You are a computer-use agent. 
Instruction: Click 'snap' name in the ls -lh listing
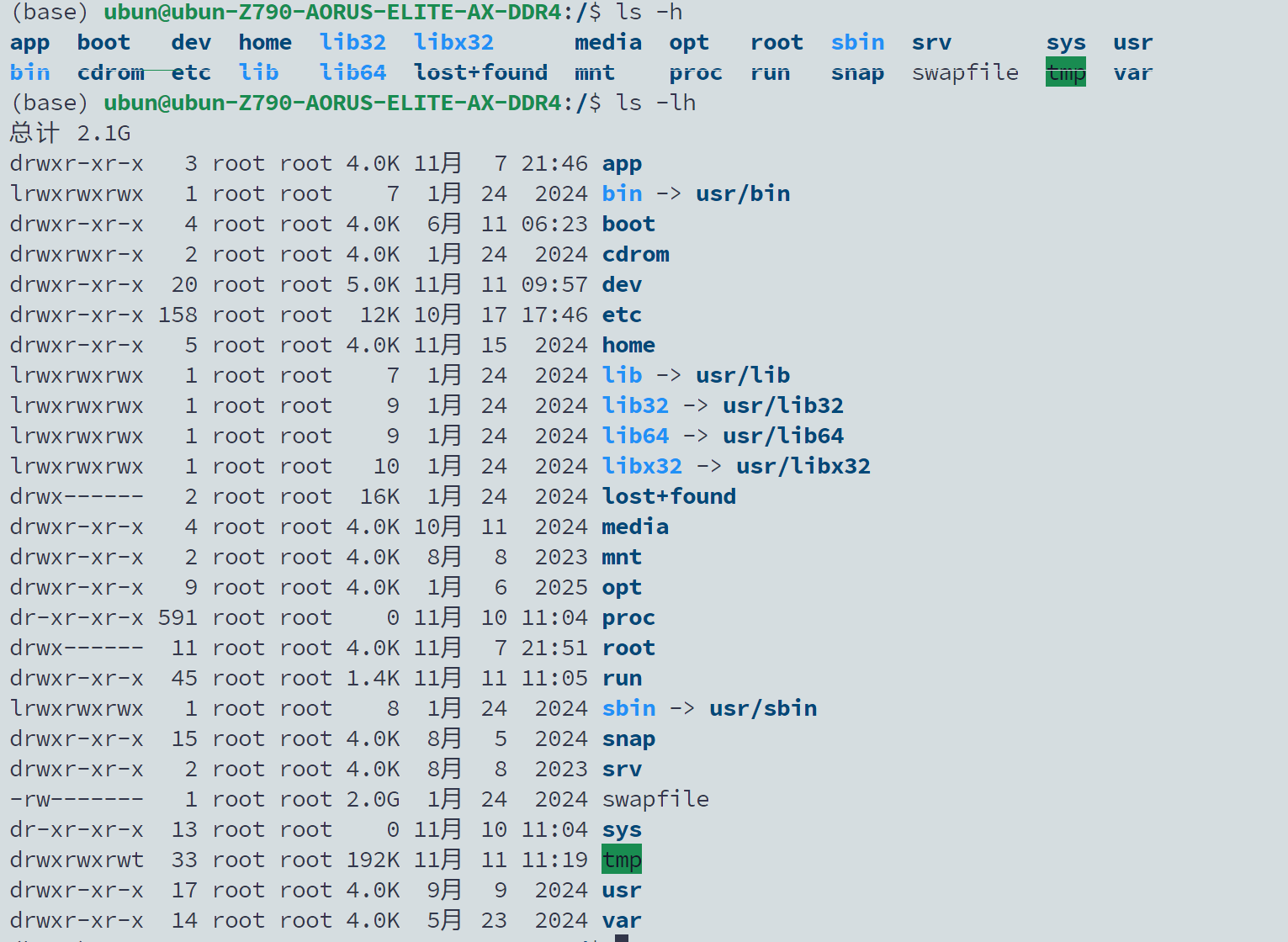tap(629, 739)
